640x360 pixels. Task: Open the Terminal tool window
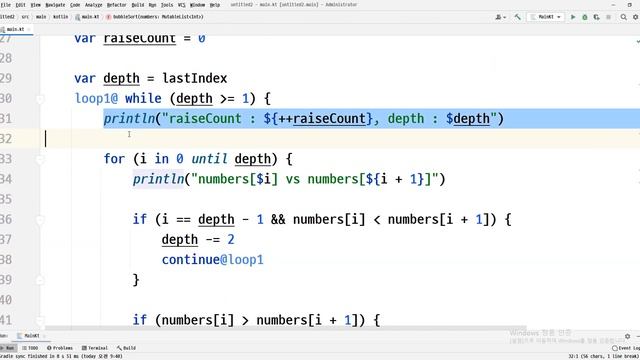point(95,348)
